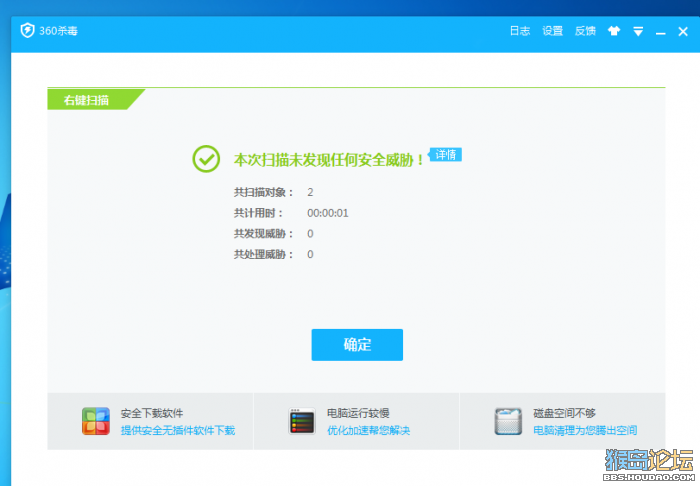The image size is (700, 486).
Task: Click the 360杀毒 title text
Action: coord(58,31)
